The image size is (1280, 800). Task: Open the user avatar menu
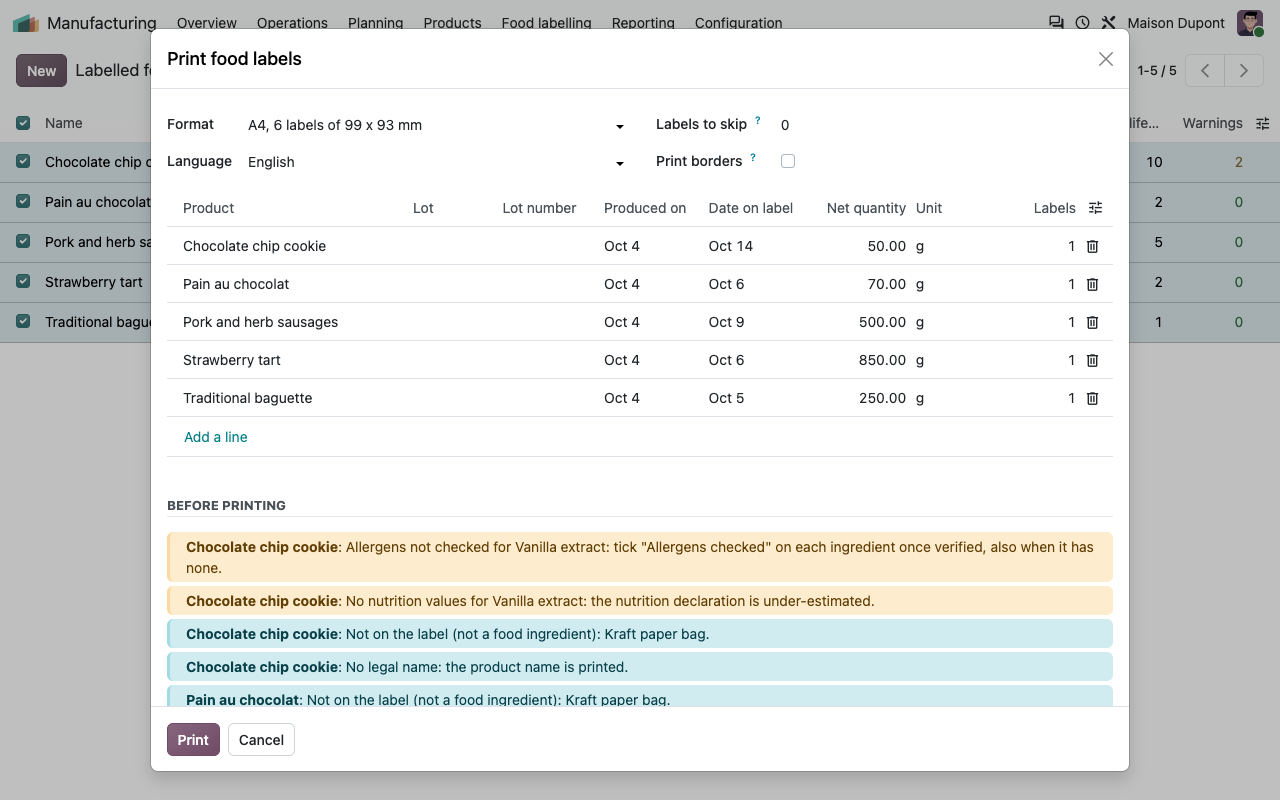(x=1250, y=23)
